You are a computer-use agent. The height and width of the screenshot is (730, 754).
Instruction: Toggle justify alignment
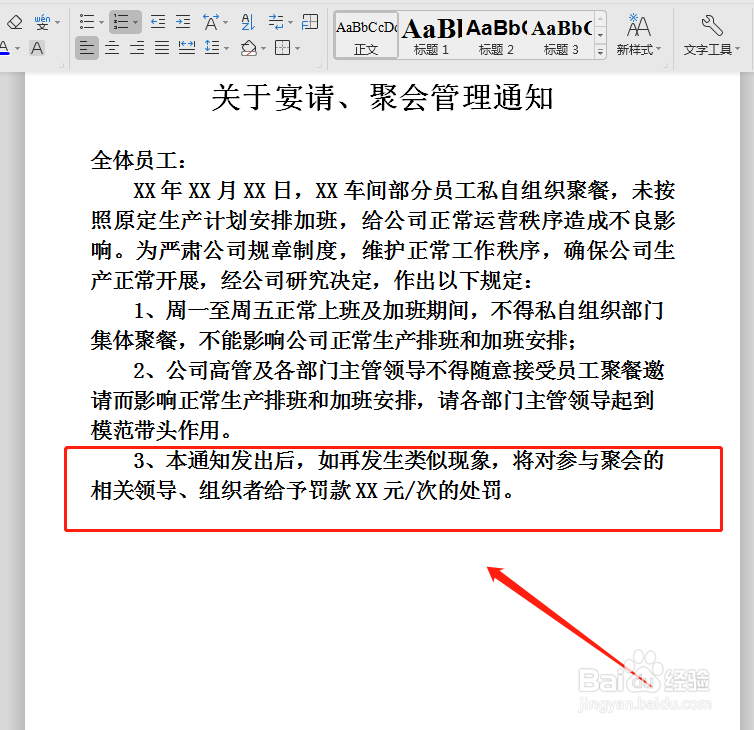[x=162, y=48]
